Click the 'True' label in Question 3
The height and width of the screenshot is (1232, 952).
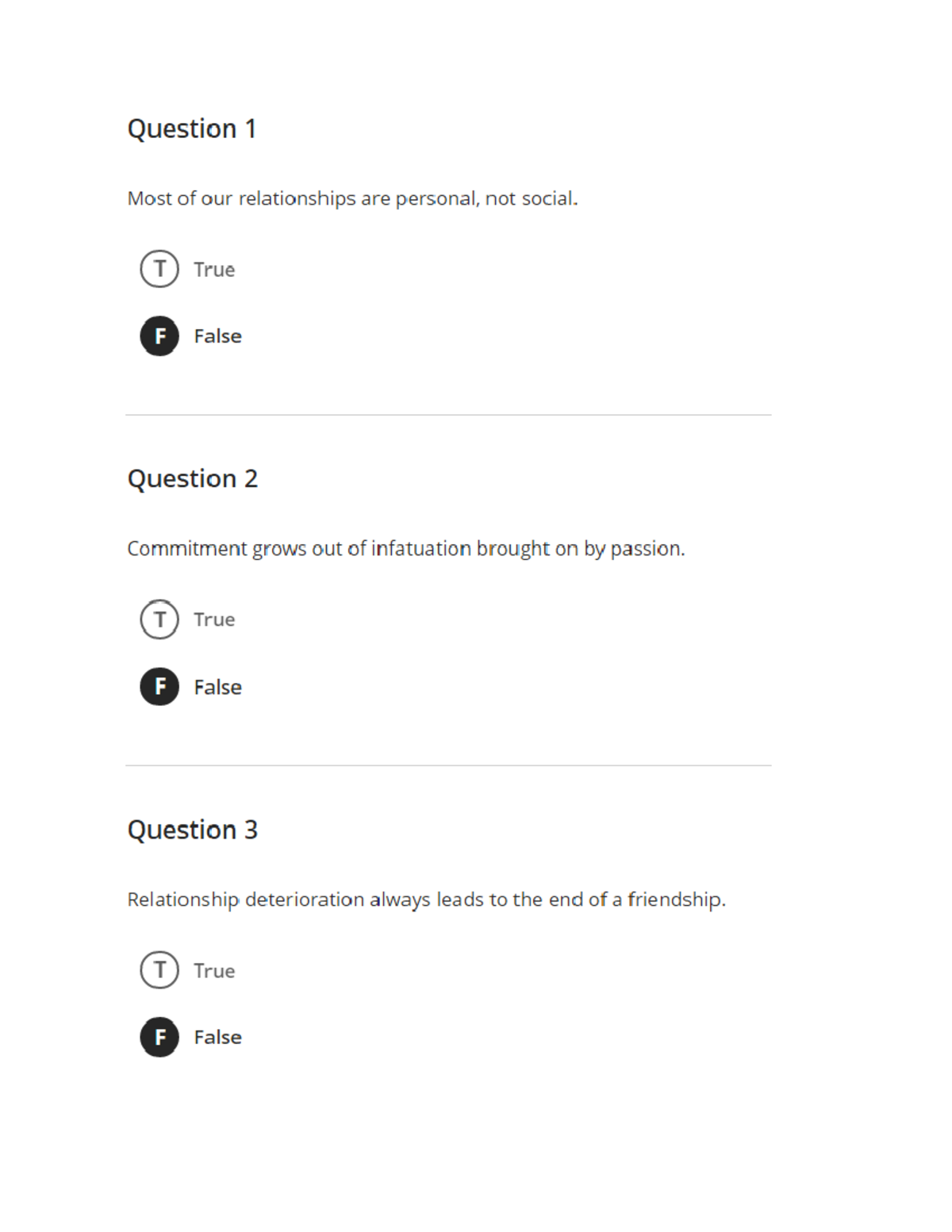point(214,971)
